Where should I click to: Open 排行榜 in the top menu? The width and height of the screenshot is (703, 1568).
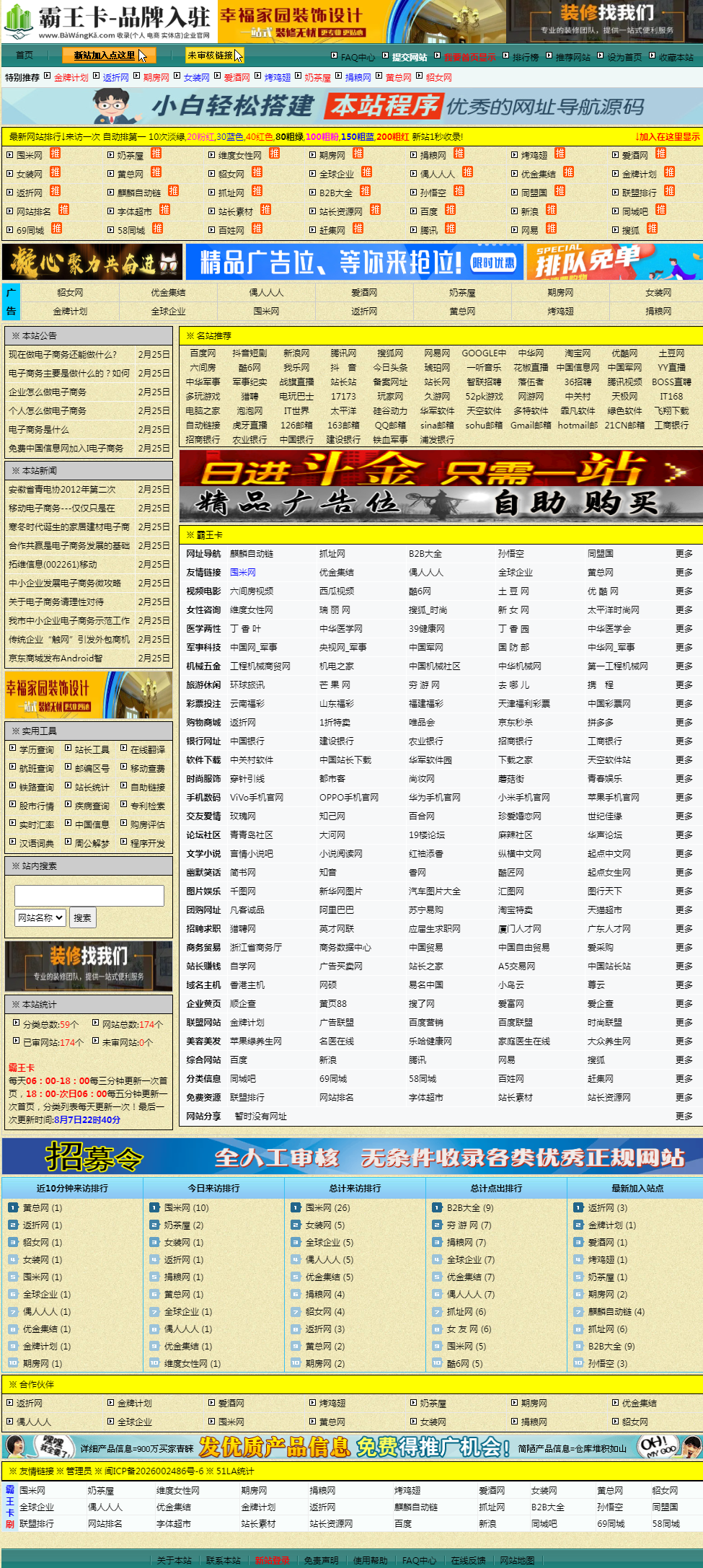(x=526, y=58)
